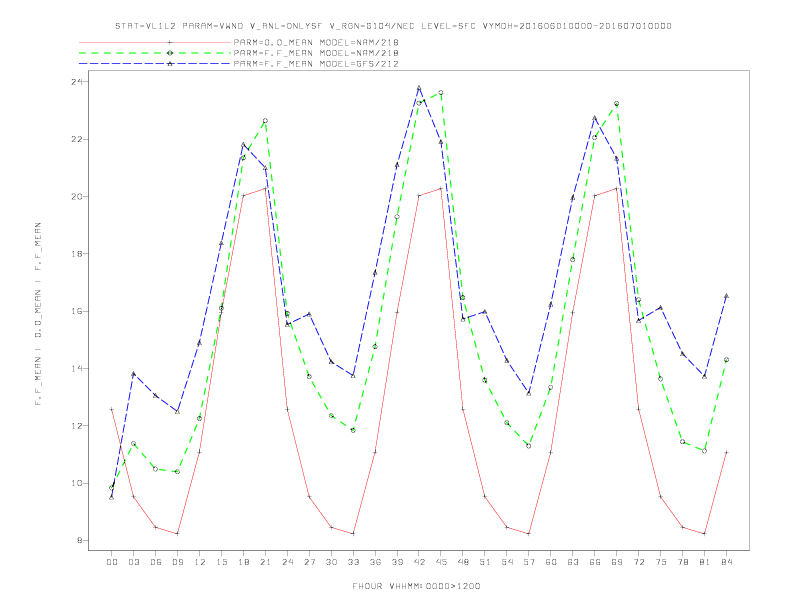The width and height of the screenshot is (792, 612).
Task: Click y-axis tick value 10
Action: coord(77,483)
